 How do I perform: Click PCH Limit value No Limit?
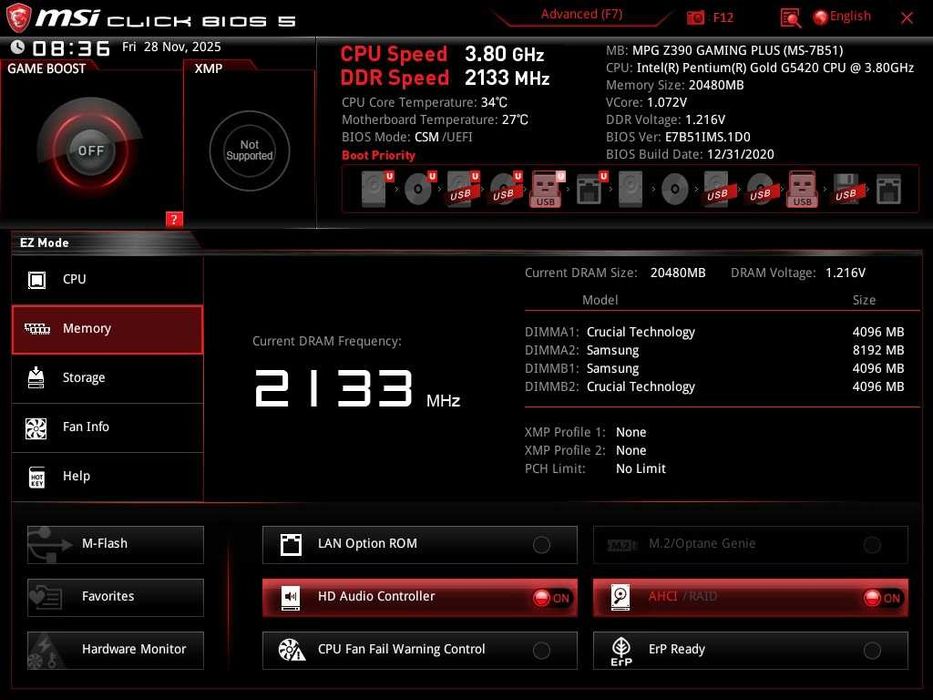(641, 469)
